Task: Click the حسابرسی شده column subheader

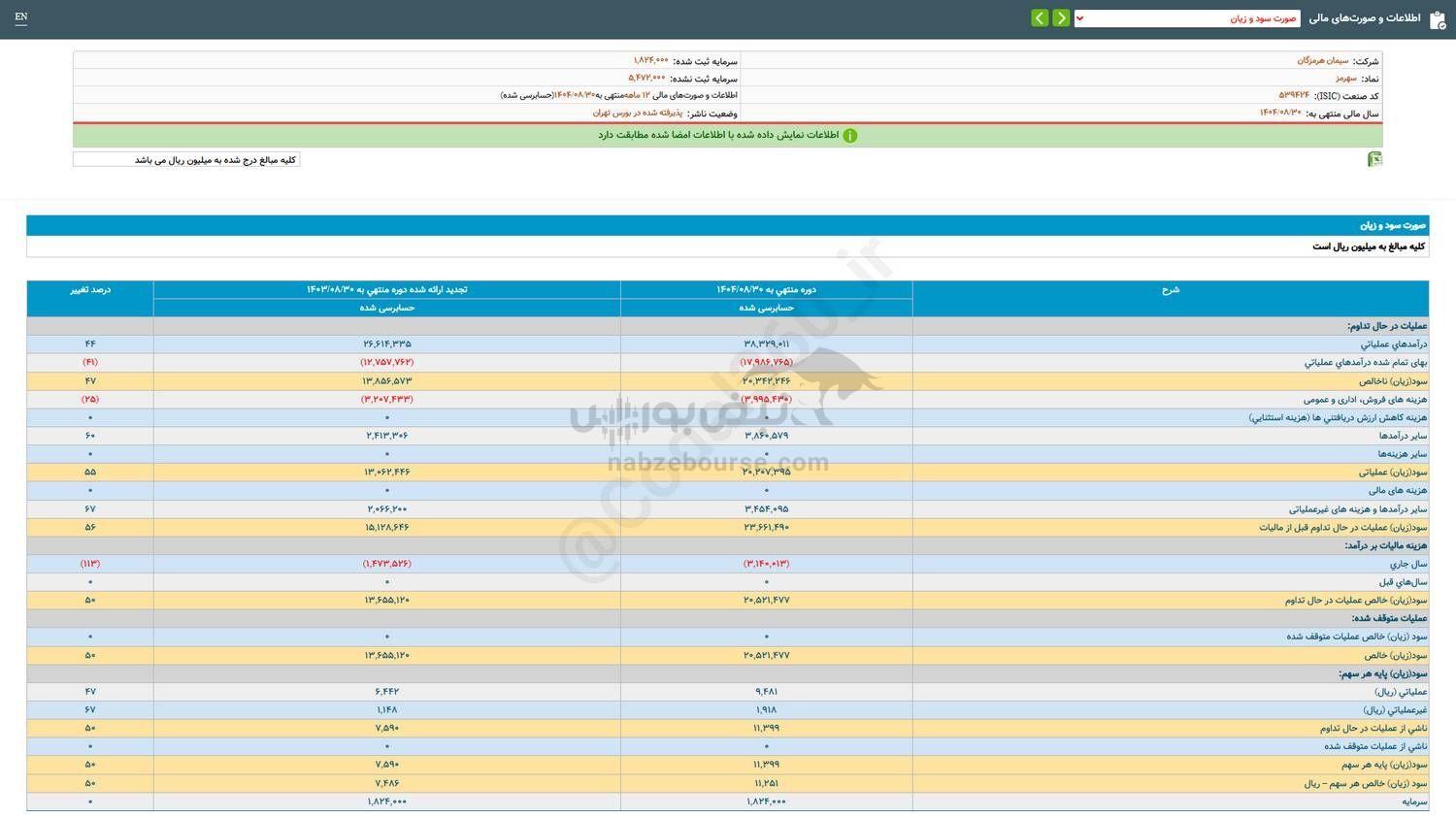Action: click(x=766, y=308)
